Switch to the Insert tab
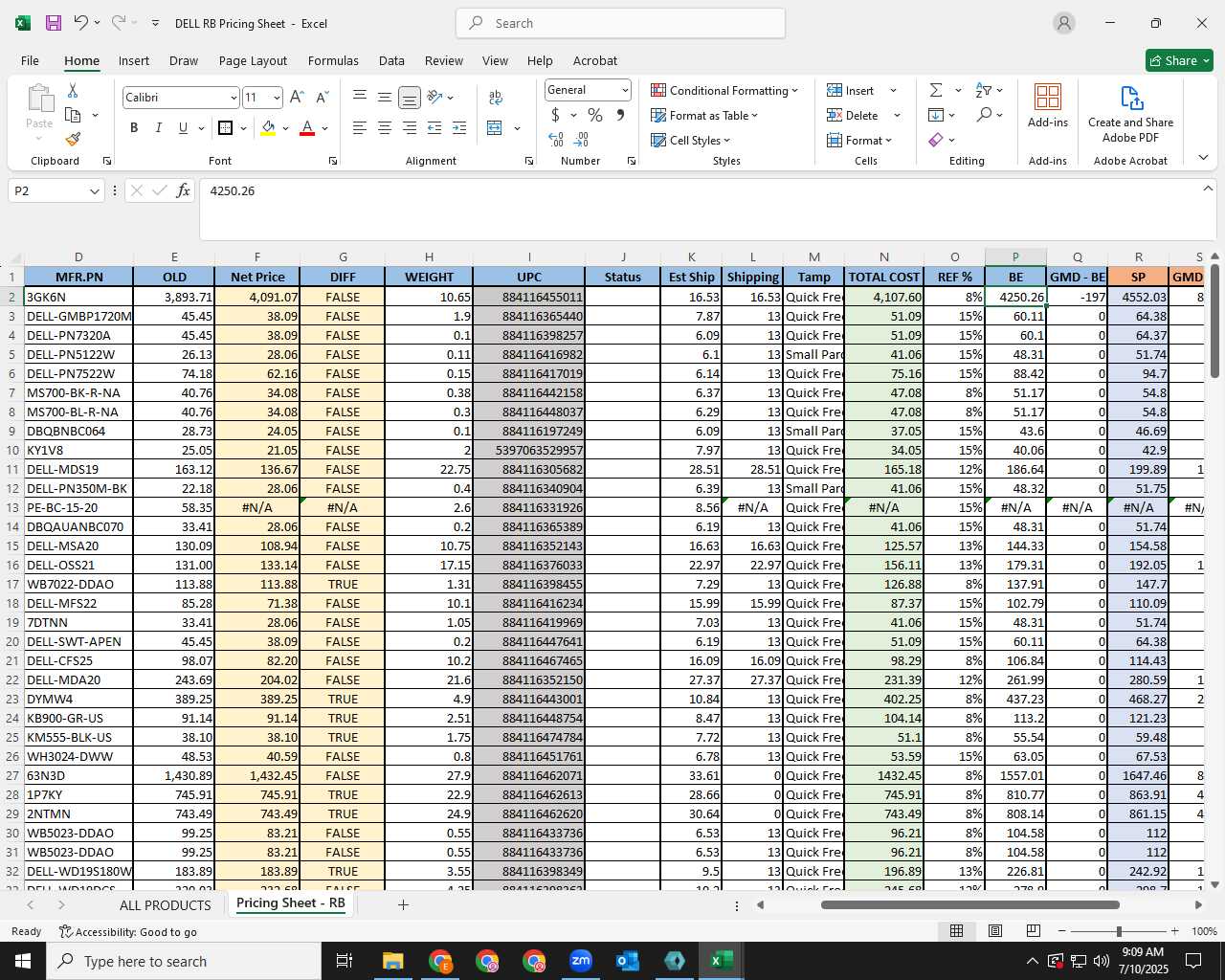The width and height of the screenshot is (1225, 980). 134,60
